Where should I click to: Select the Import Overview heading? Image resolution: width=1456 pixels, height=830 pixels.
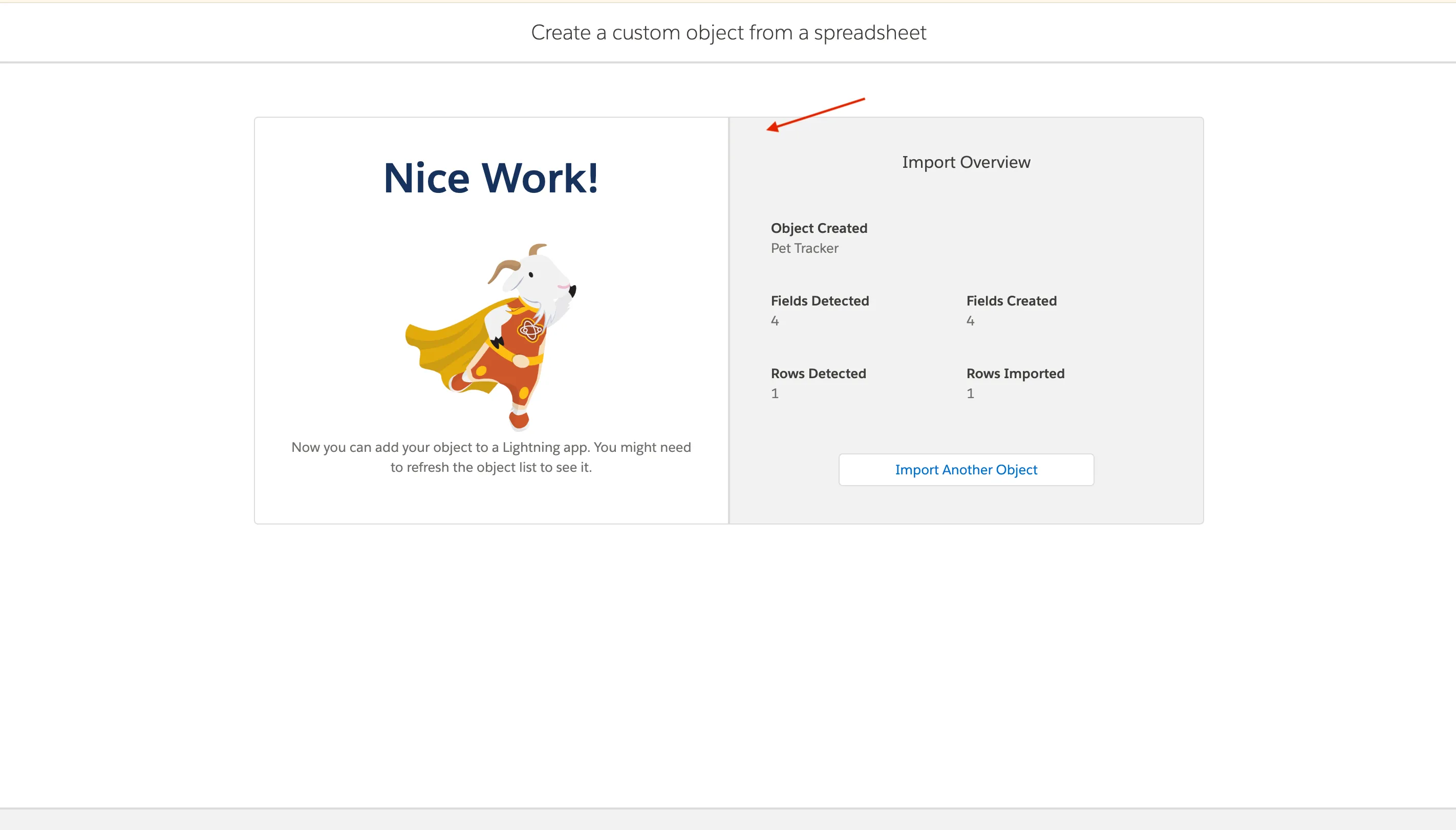(x=966, y=162)
